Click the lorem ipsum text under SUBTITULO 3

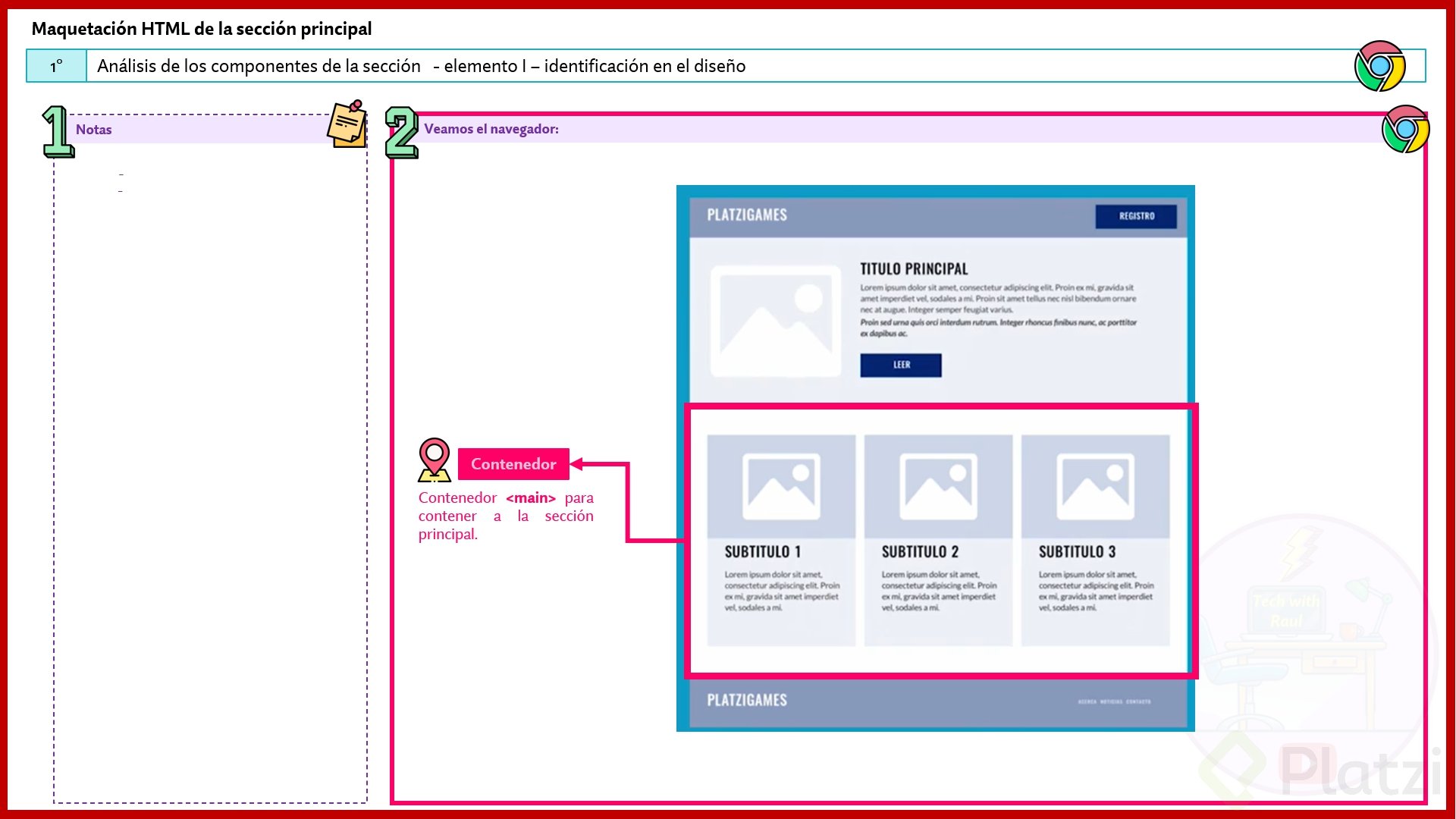1096,591
